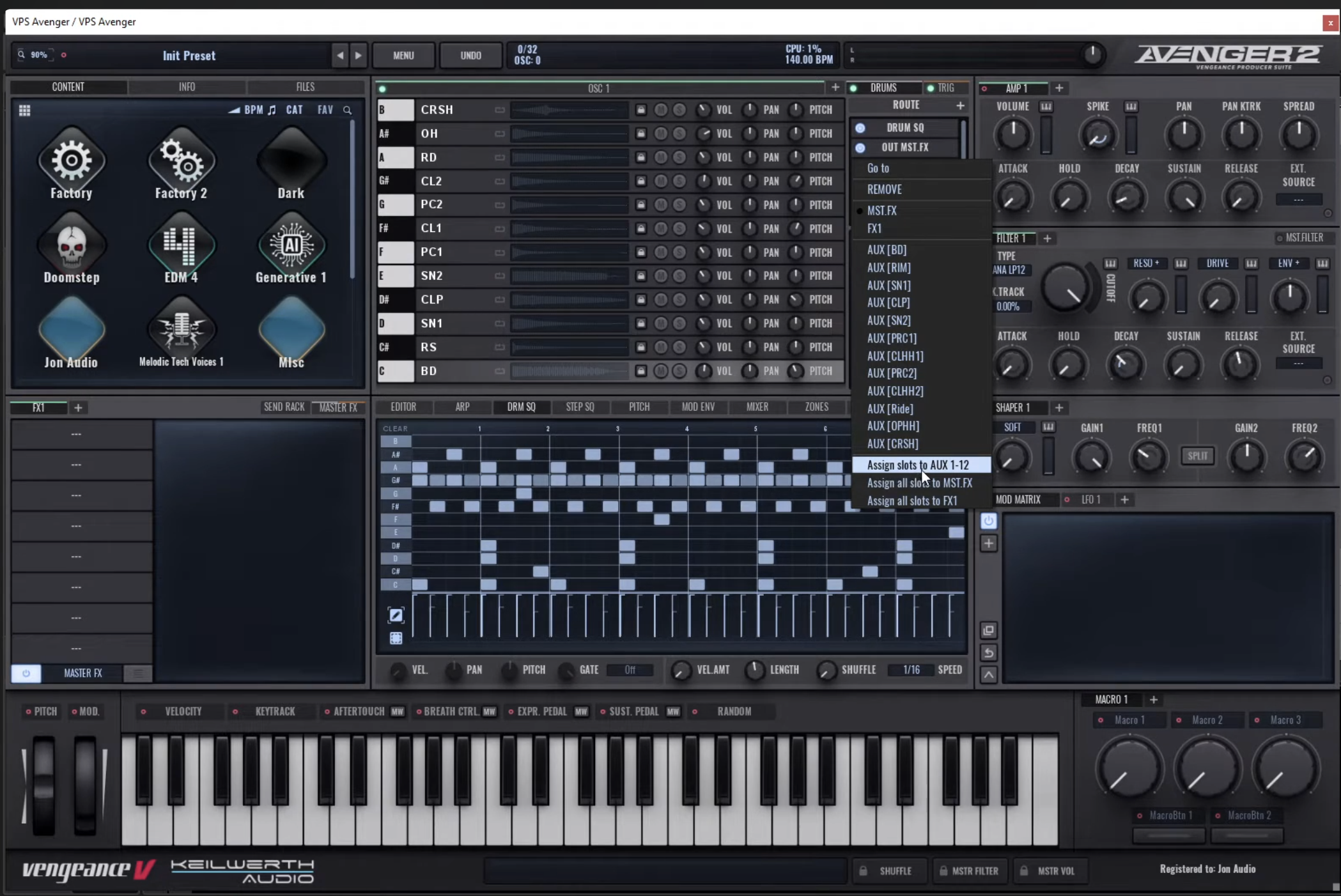Click the lock icon next to MSTR VOL
The width and height of the screenshot is (1341, 896).
(x=1024, y=870)
